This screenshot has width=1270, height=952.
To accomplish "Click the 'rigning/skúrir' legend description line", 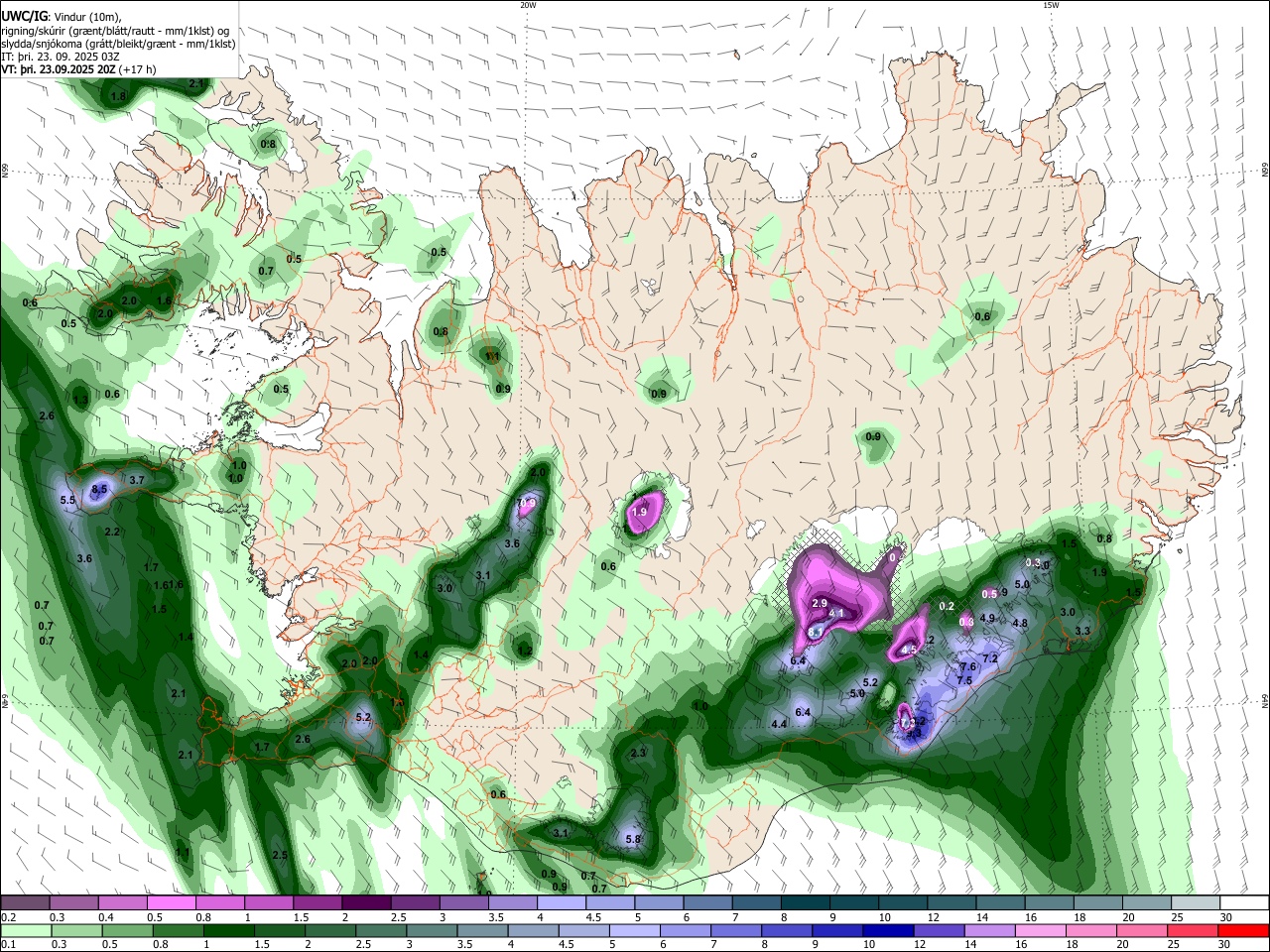I will tap(117, 30).
